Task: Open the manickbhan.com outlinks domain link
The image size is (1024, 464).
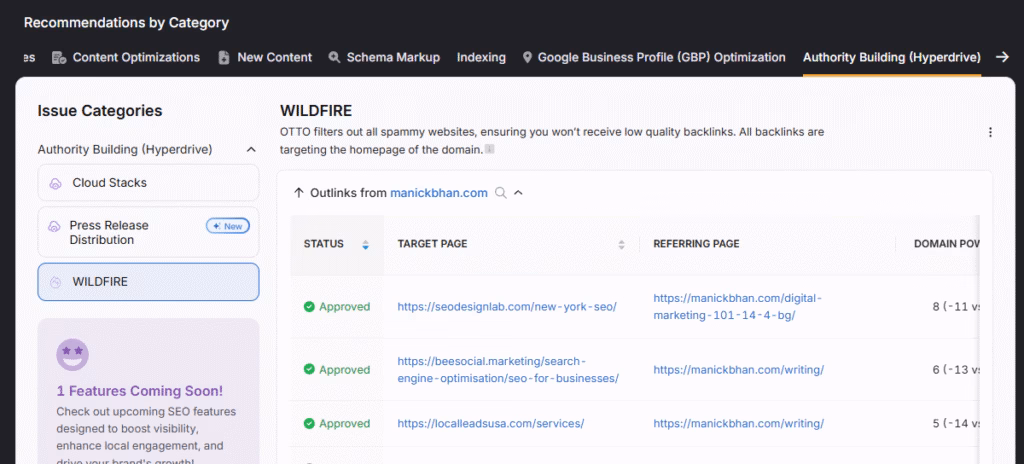Action: coord(438,193)
